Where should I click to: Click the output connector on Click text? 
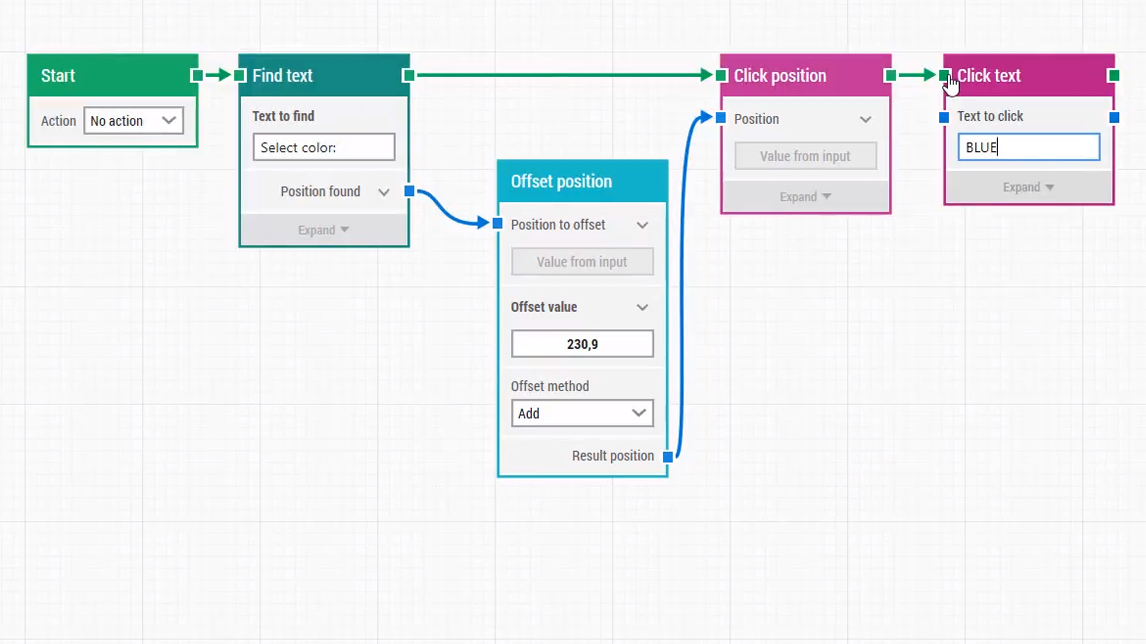(x=1112, y=74)
